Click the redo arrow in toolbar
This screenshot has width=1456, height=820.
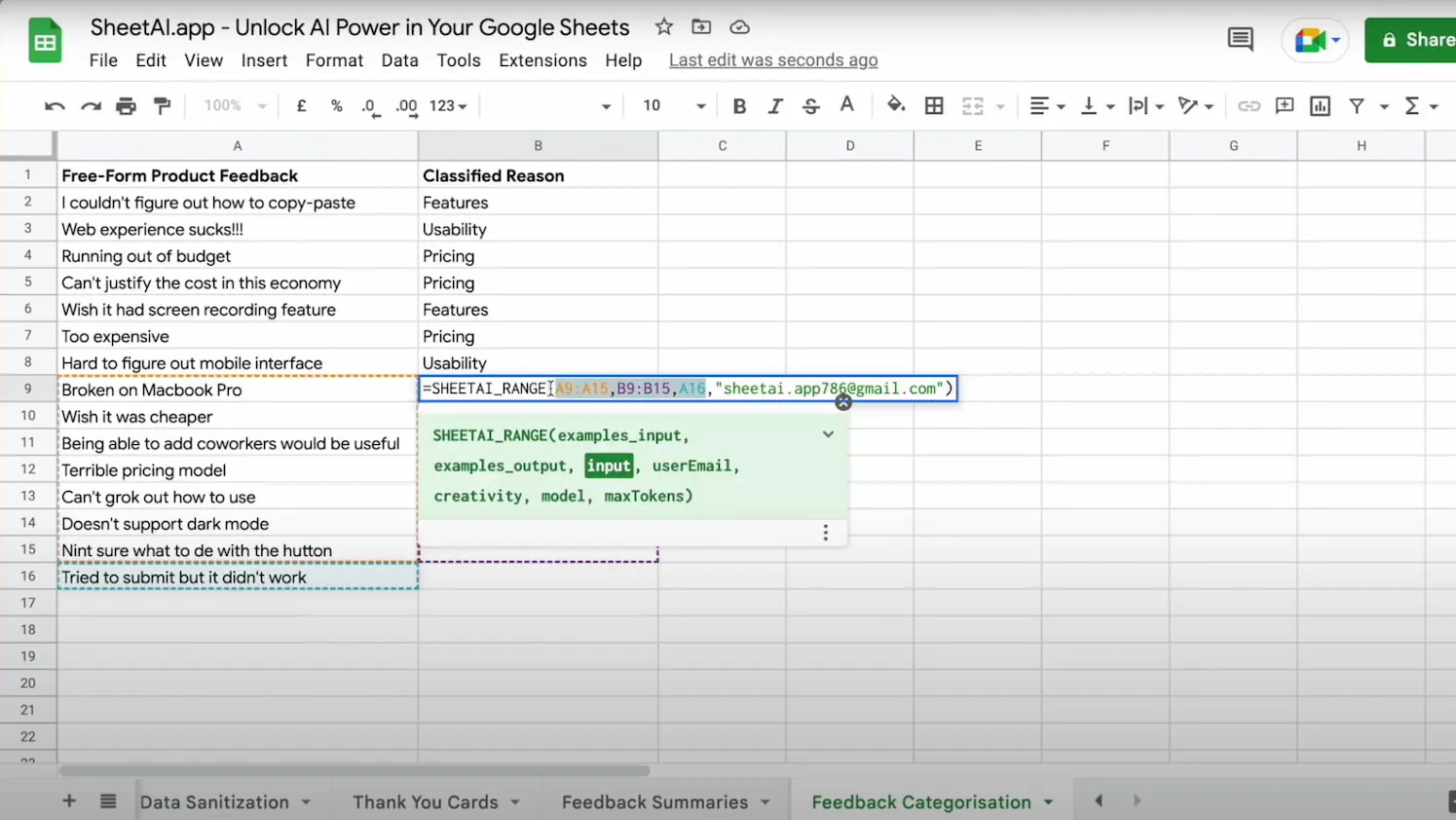click(91, 106)
